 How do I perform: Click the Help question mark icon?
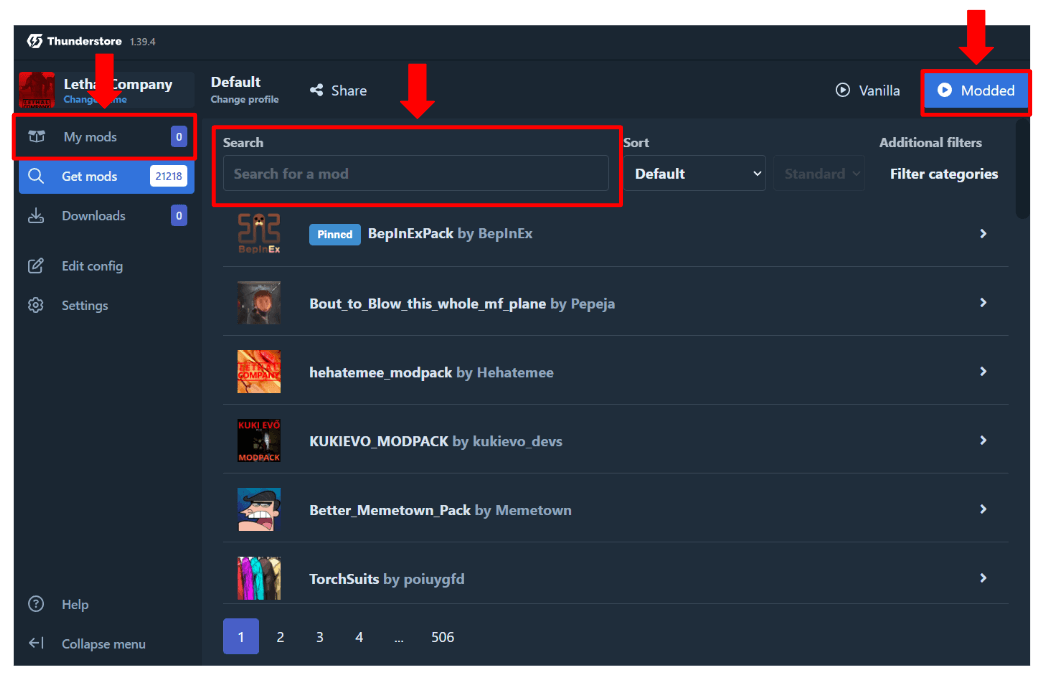[36, 605]
